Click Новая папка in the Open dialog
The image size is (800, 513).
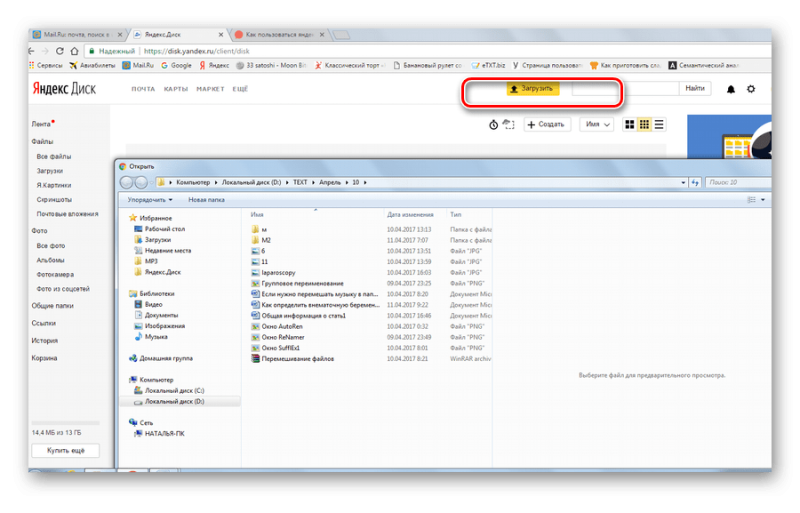(206, 200)
